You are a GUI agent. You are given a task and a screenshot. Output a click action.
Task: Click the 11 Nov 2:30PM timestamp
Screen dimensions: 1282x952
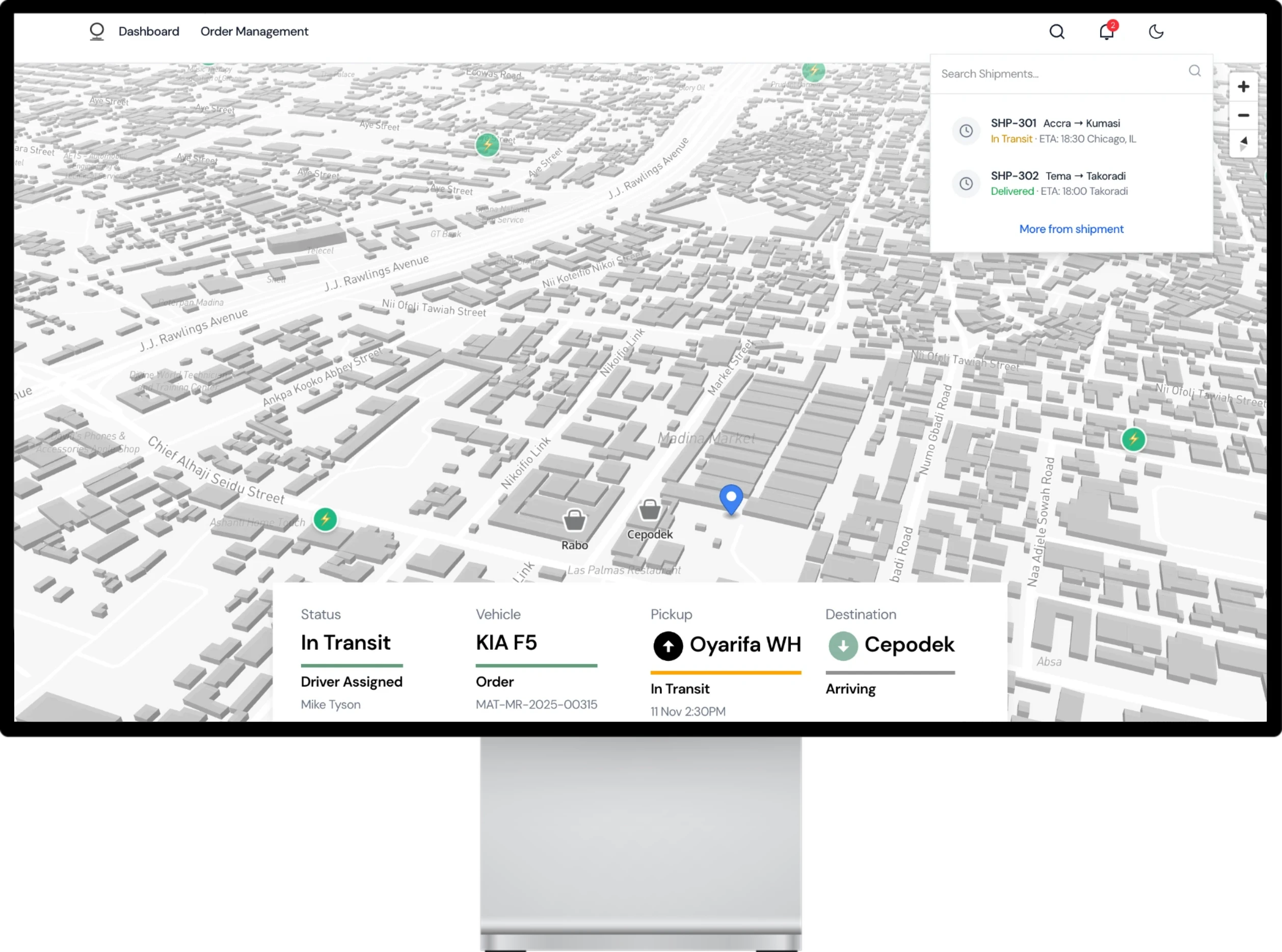(688, 711)
